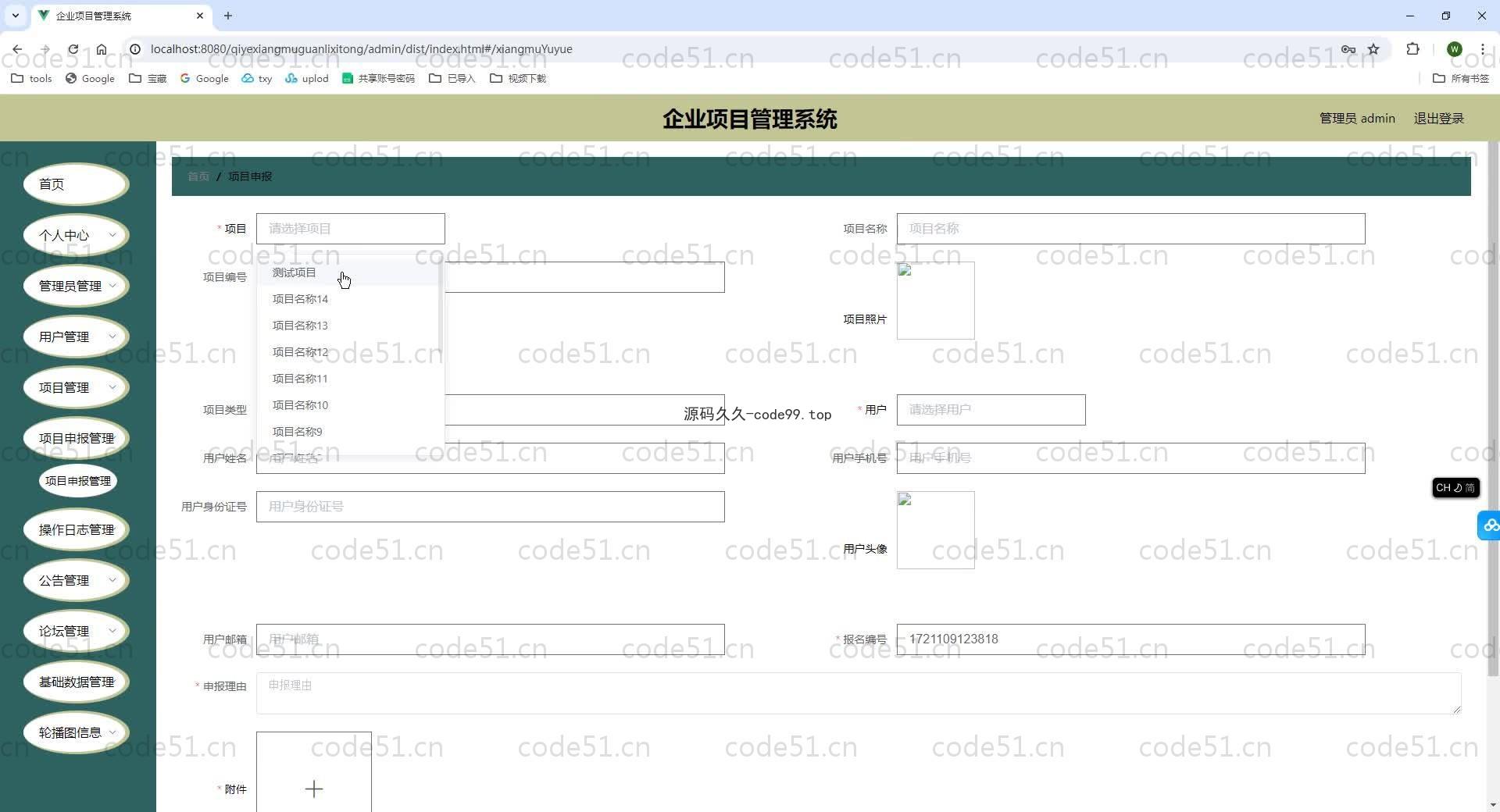Open tab search dropdown arrow

[15, 16]
